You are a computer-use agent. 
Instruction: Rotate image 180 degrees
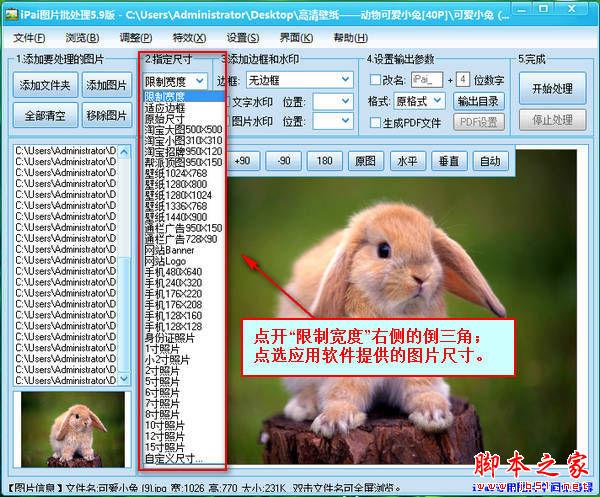(324, 161)
